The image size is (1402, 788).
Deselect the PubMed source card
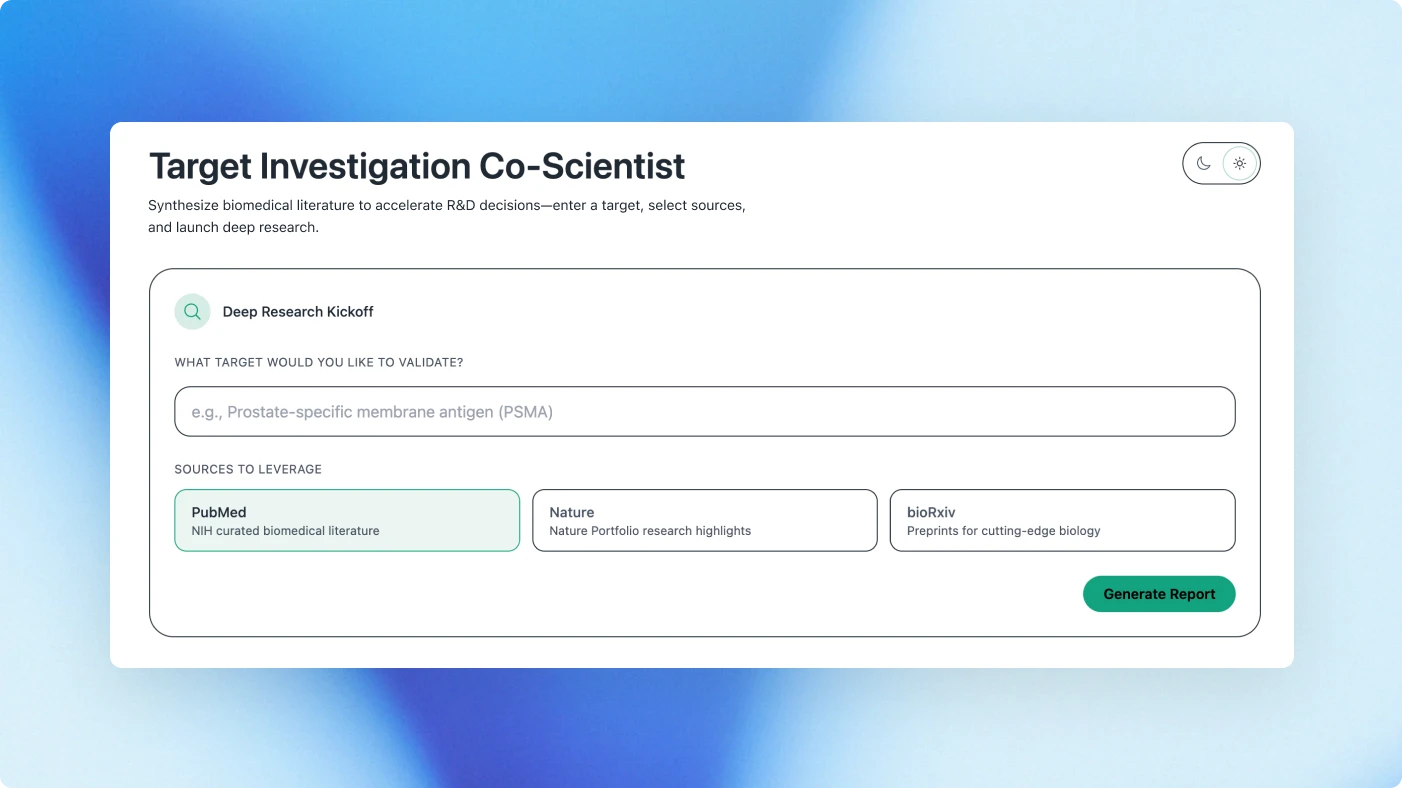pos(347,520)
